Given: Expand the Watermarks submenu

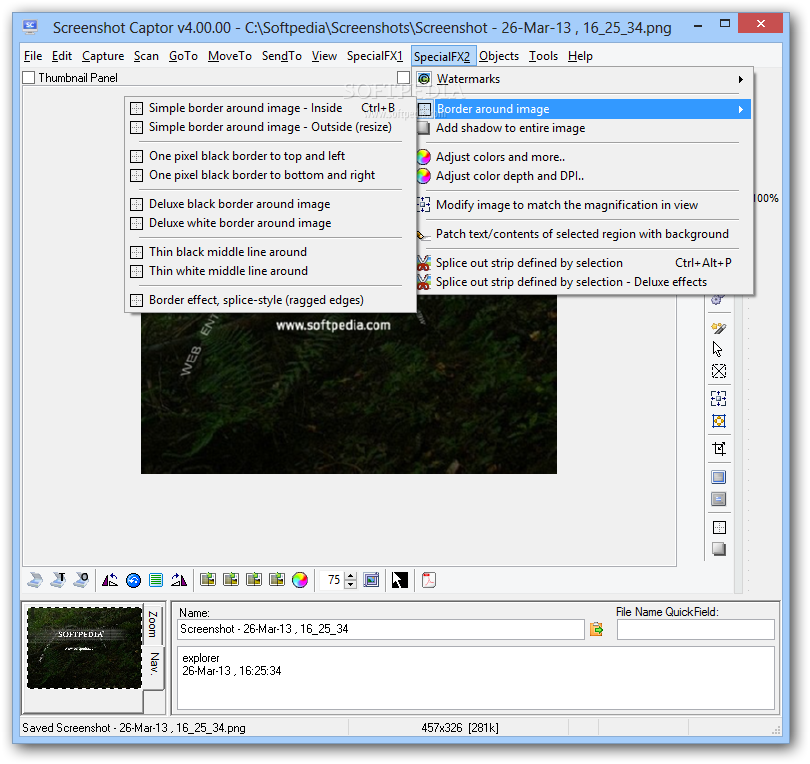Looking at the screenshot, I should [582, 79].
